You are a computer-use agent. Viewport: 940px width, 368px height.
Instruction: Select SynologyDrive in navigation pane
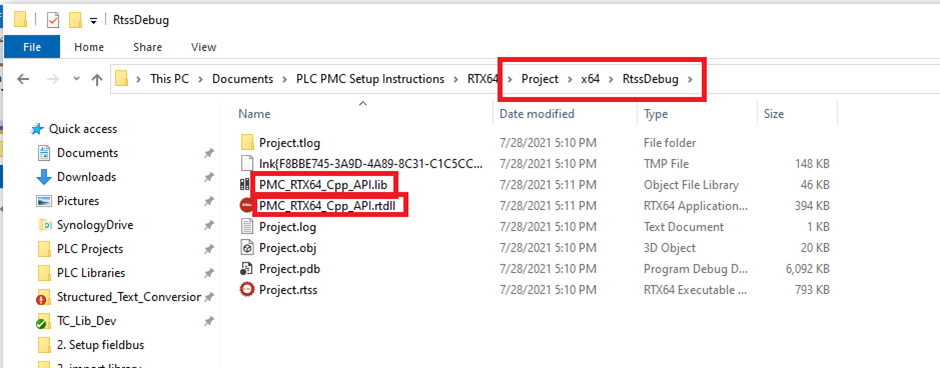coord(95,225)
